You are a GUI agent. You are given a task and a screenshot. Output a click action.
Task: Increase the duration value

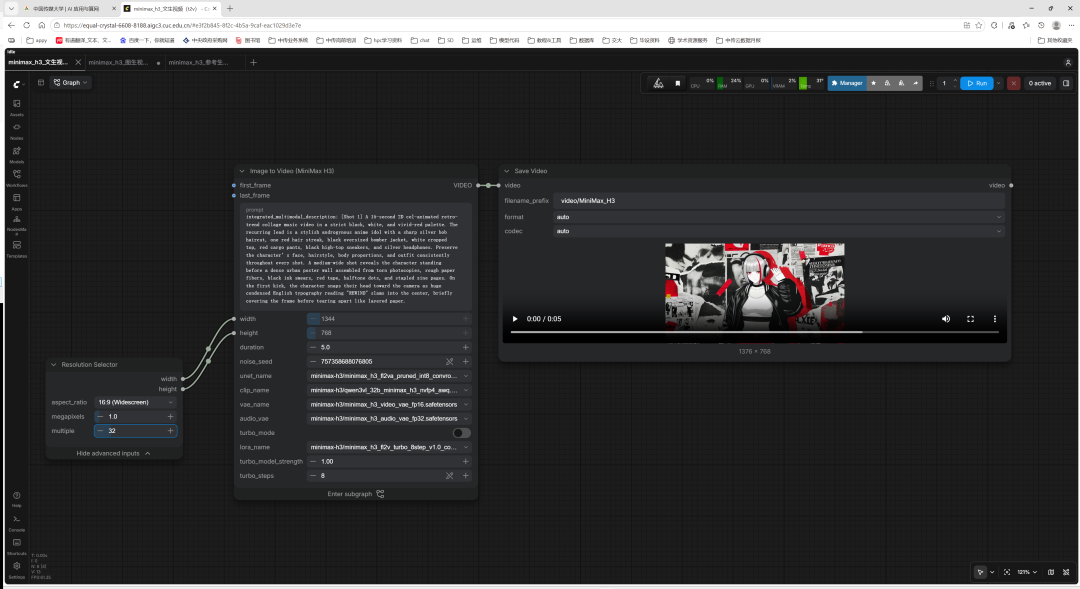(x=466, y=347)
